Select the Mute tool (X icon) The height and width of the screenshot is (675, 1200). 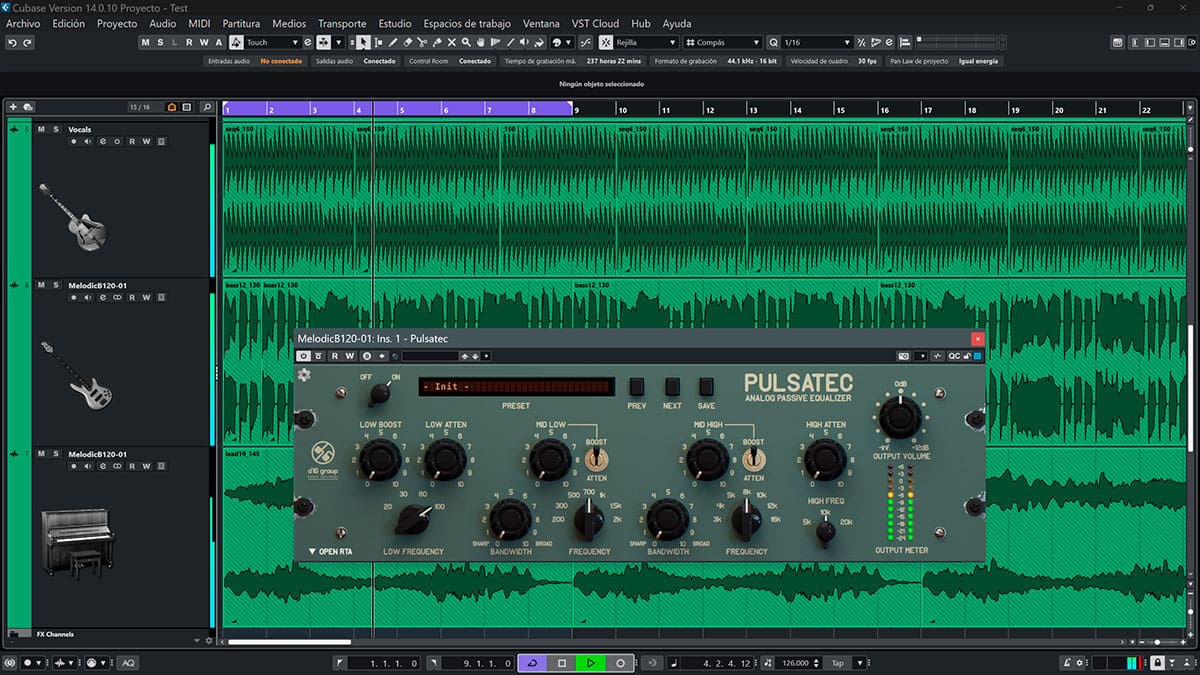(452, 43)
